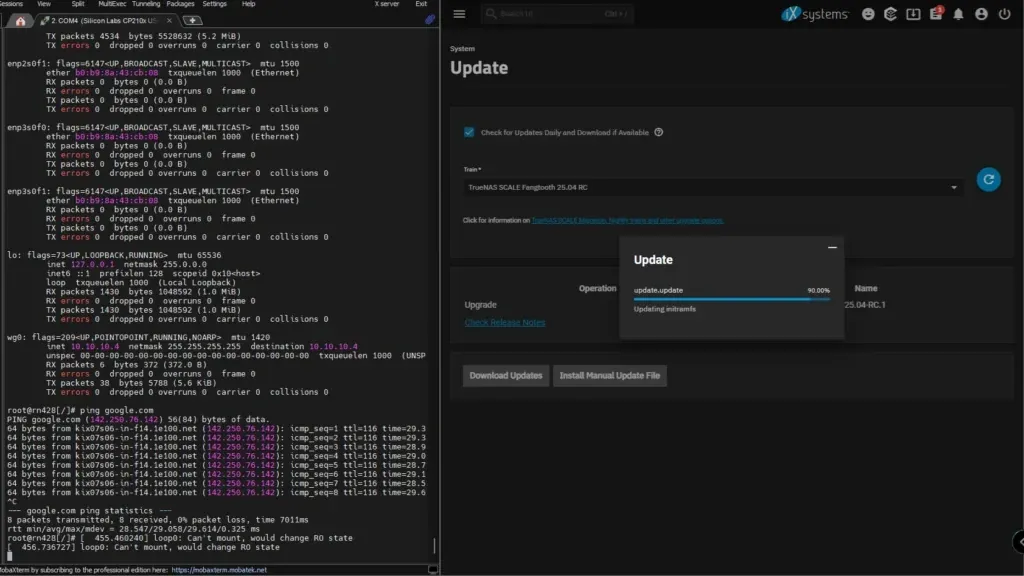Open the update status download icon
This screenshot has height=576, width=1024.
[x=913, y=14]
